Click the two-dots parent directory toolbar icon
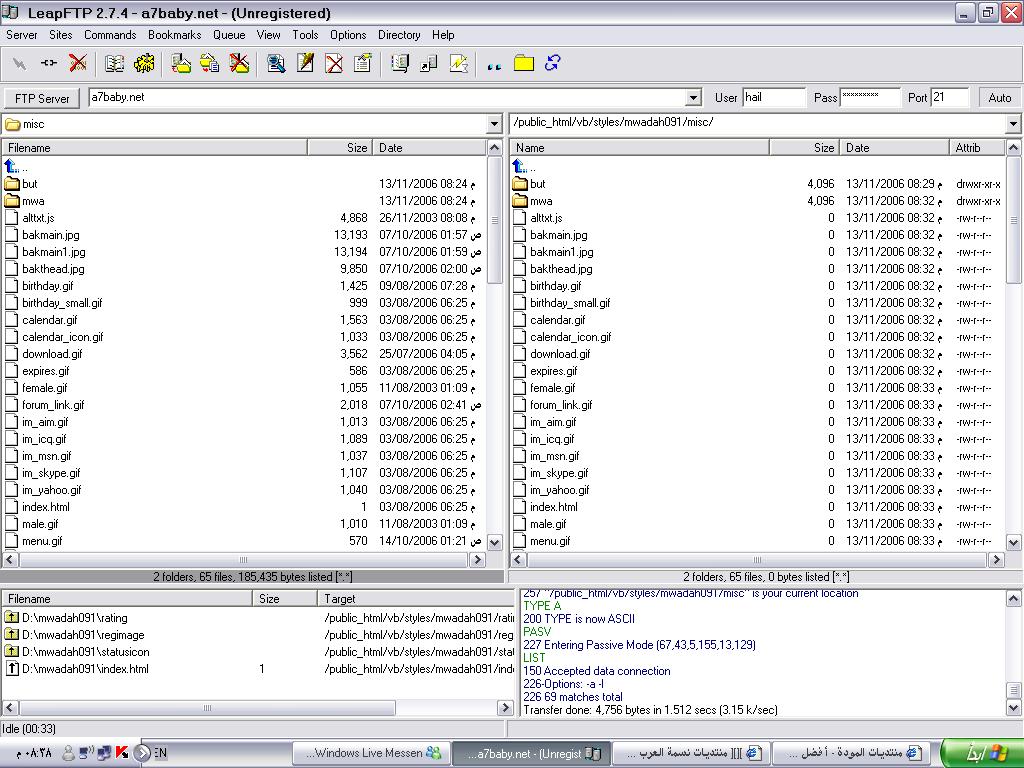1024x768 pixels. pyautogui.click(x=493, y=64)
